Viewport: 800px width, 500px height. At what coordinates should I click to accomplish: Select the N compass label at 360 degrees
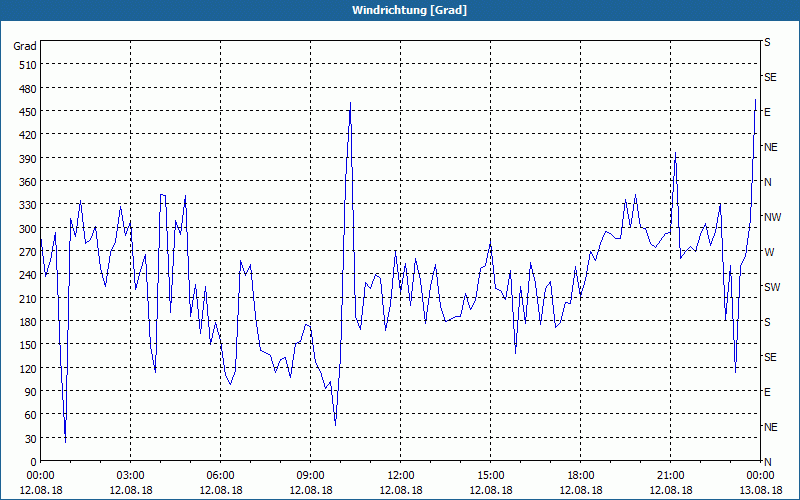(767, 182)
